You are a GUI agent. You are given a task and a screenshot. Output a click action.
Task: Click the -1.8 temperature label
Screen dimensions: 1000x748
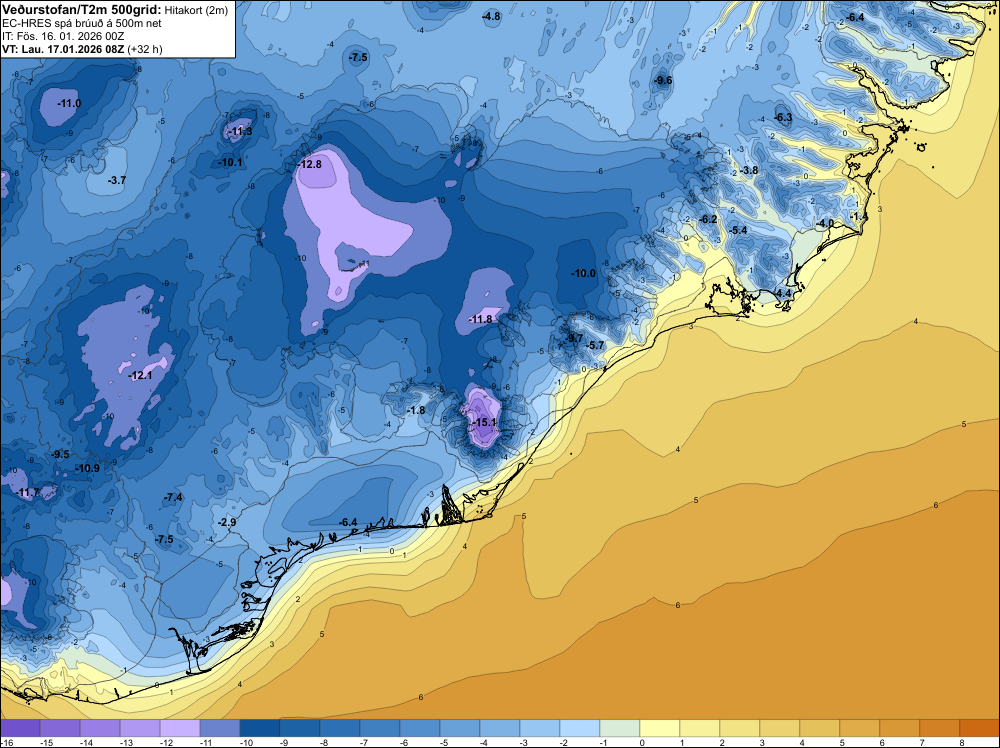416,411
